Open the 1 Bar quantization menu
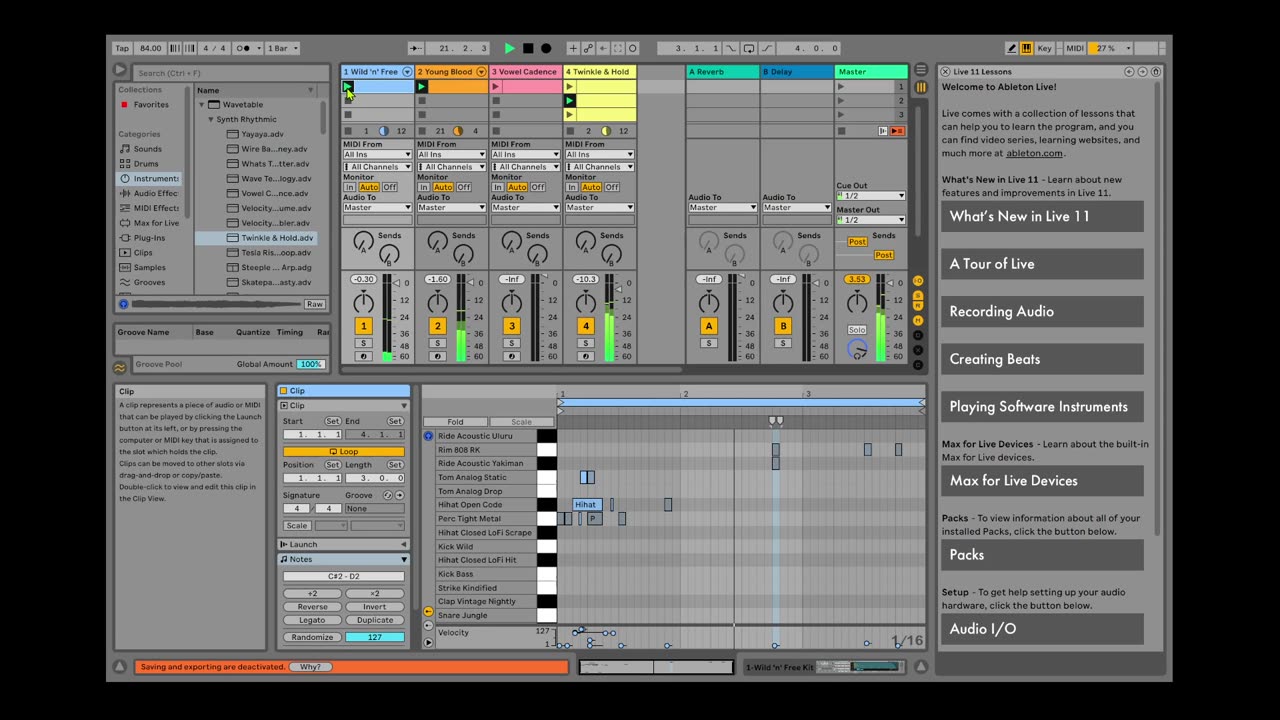 (282, 48)
